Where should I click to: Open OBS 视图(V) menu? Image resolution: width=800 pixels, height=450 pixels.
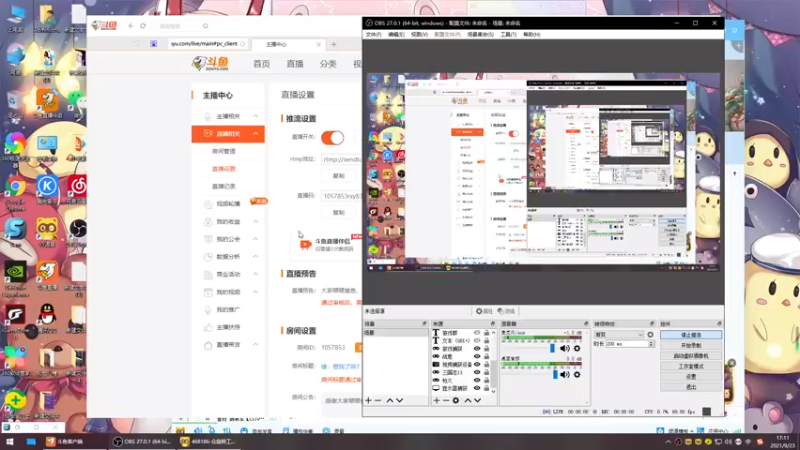tap(419, 35)
